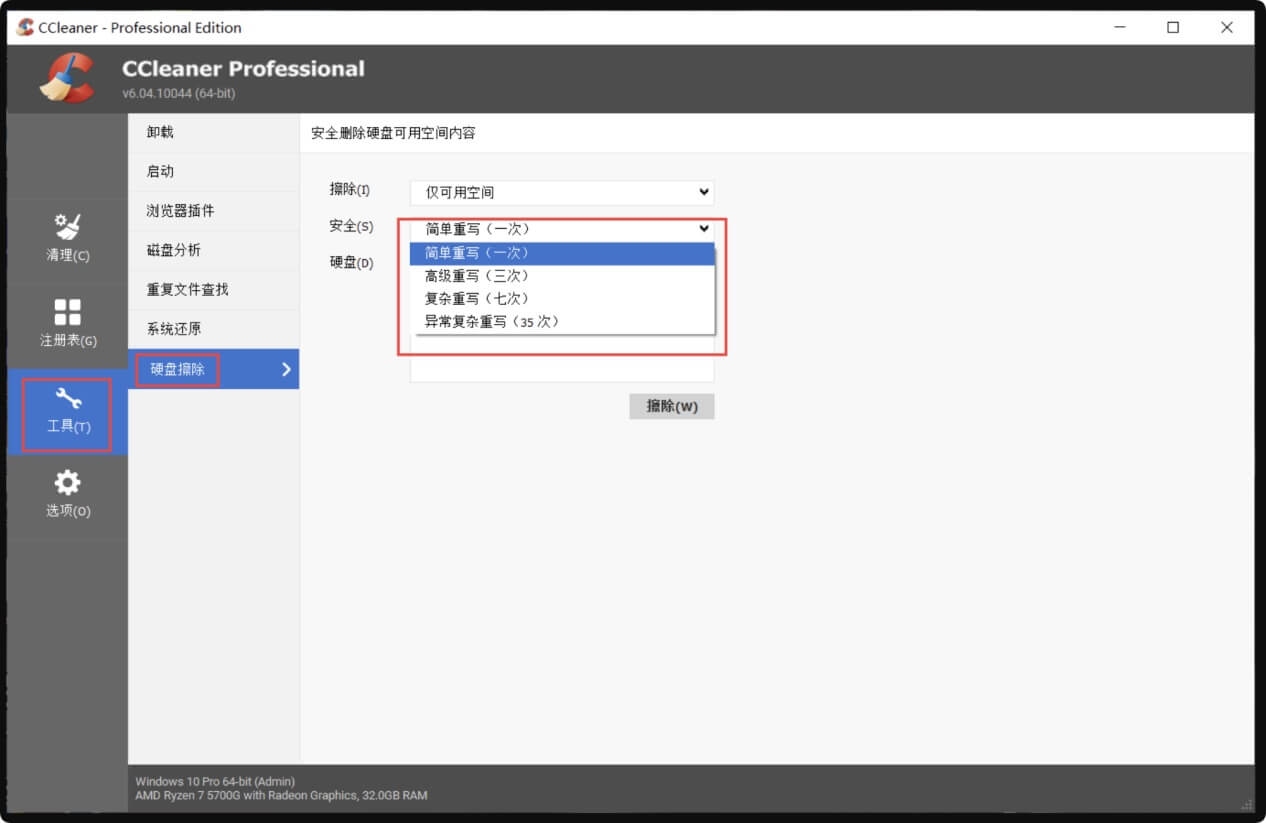The image size is (1266, 823).
Task: Select the 工具 (Tools) wrench icon
Action: tap(67, 412)
